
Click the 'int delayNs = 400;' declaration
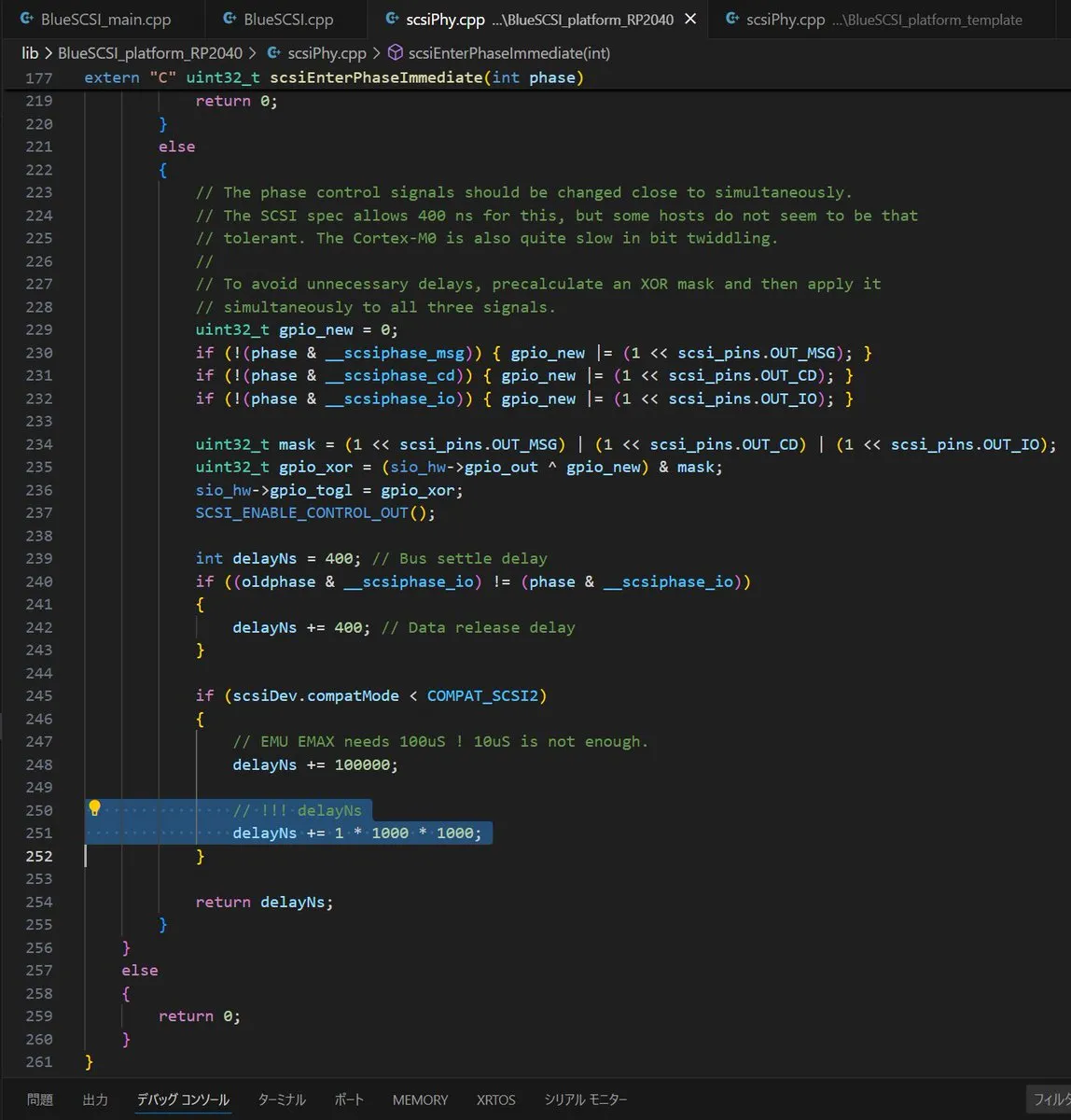click(278, 558)
